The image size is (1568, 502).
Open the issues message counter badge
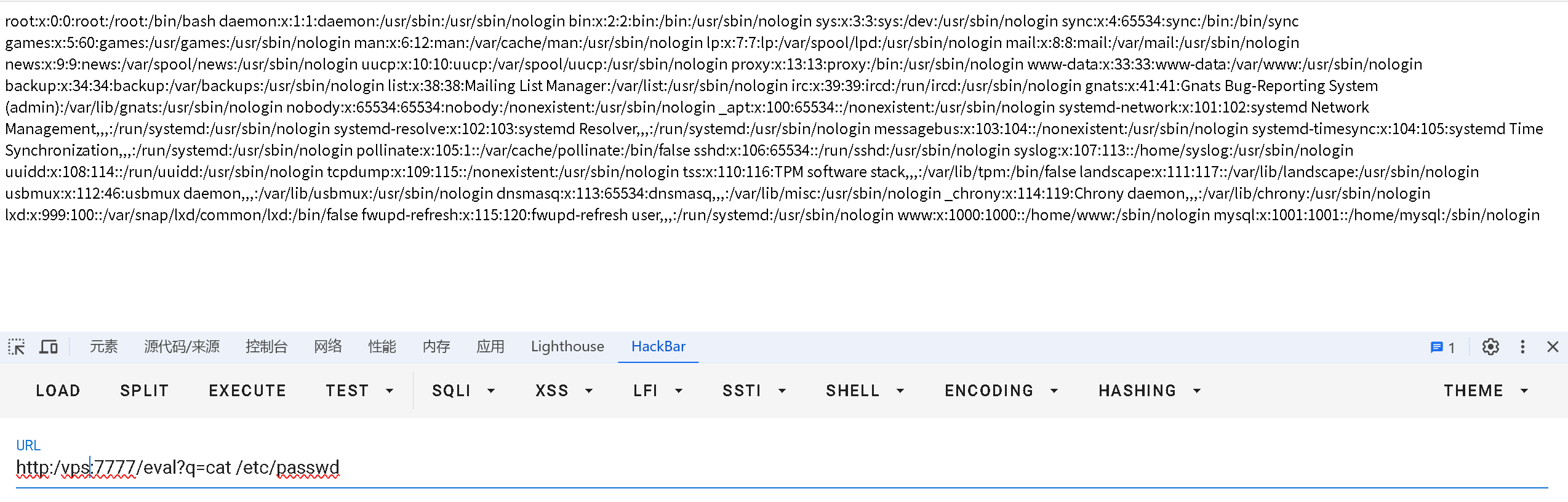point(1442,348)
